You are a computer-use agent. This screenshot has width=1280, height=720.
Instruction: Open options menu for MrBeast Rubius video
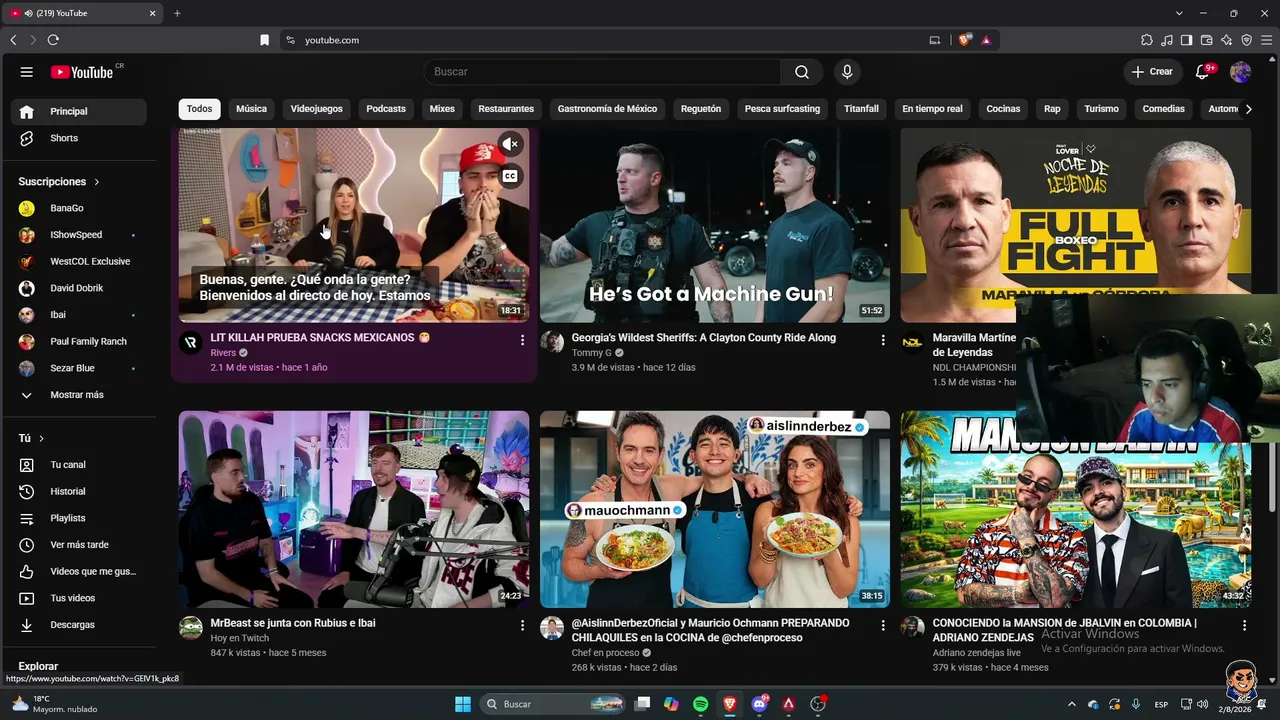coord(522,625)
